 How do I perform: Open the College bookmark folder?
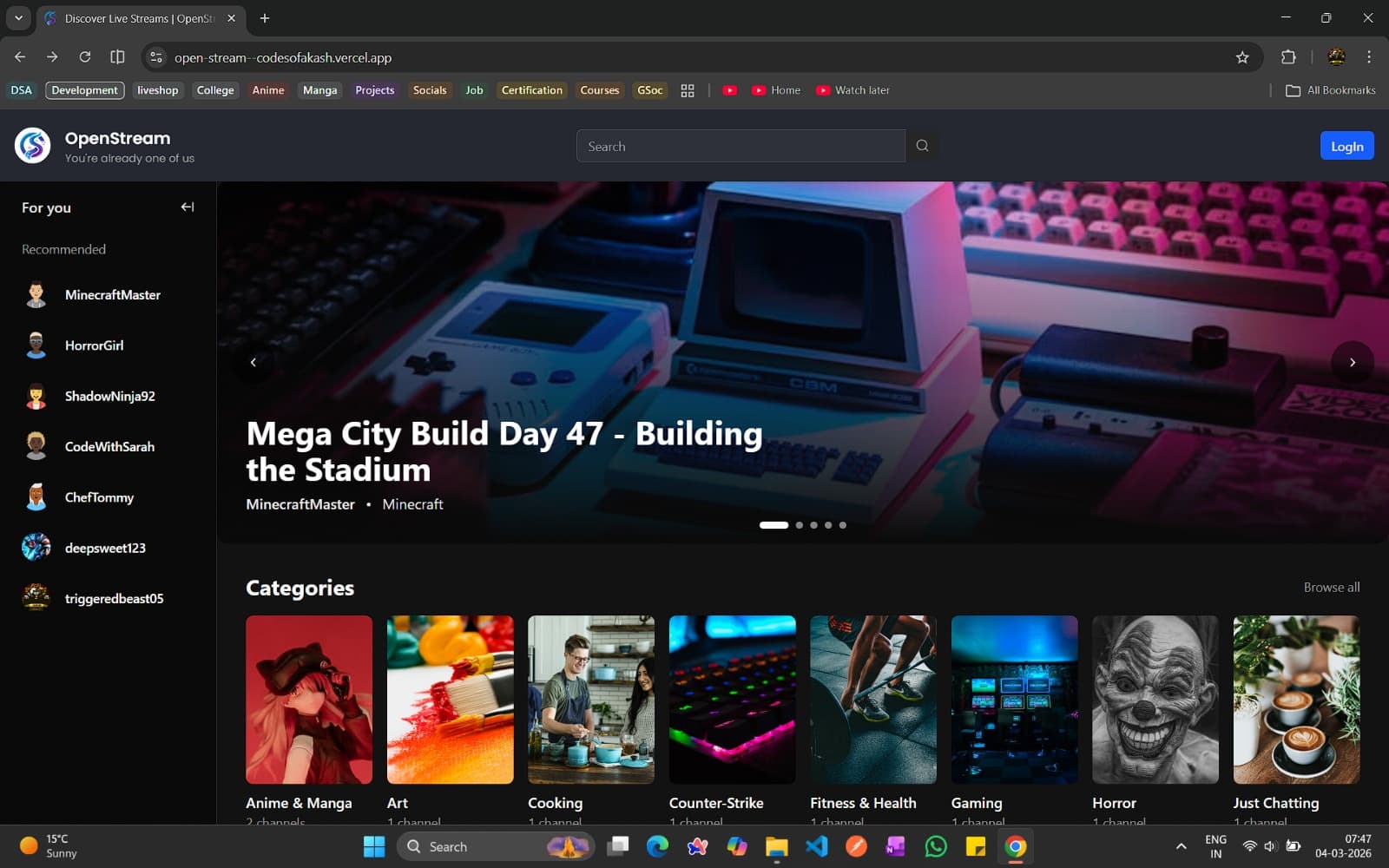[215, 90]
